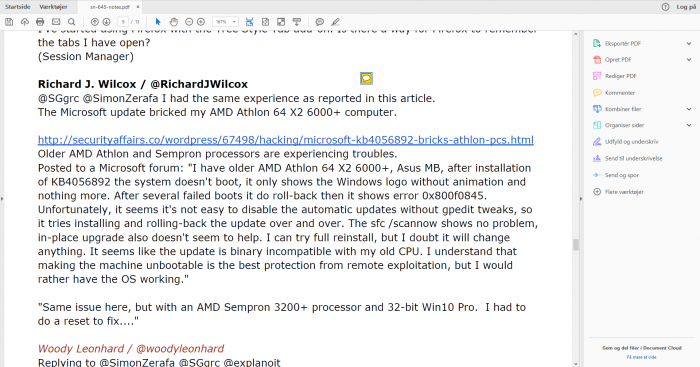Collapse the right tools pane arrow
This screenshot has width=700, height=367.
pyautogui.click(x=581, y=199)
